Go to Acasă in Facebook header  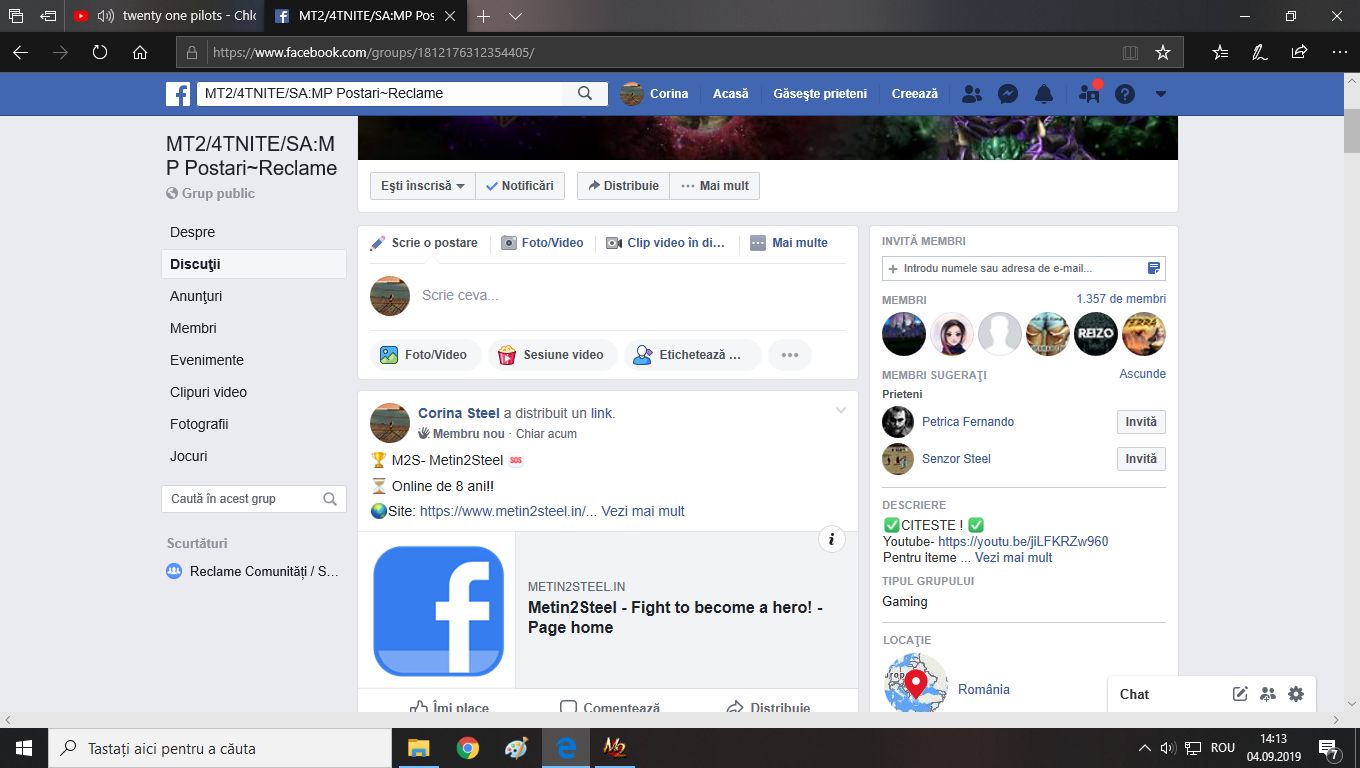point(731,94)
